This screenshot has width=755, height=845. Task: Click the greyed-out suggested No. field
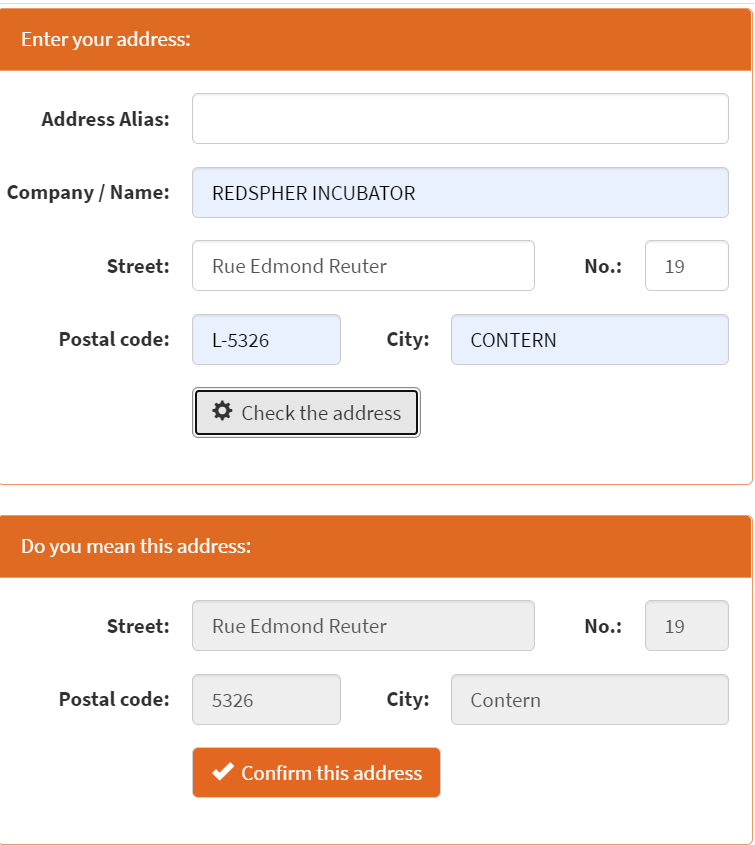pos(687,626)
